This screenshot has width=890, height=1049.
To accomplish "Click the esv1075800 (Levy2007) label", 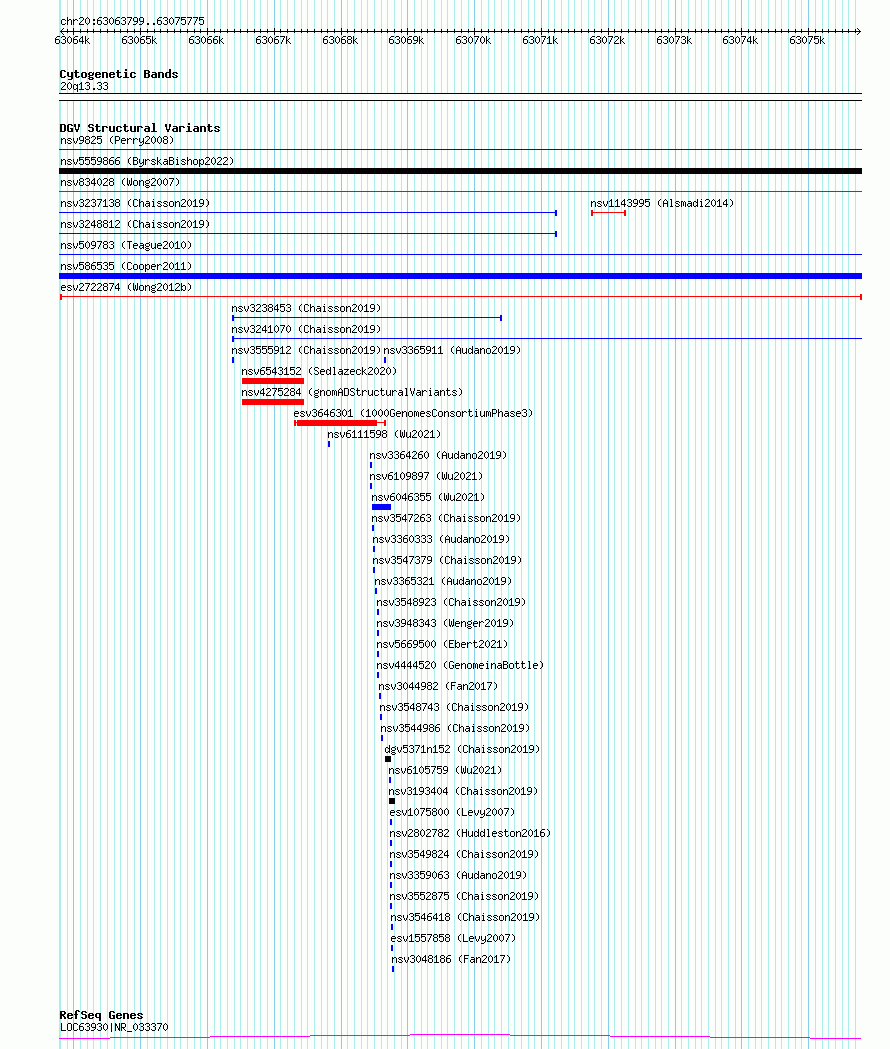I will pos(452,813).
